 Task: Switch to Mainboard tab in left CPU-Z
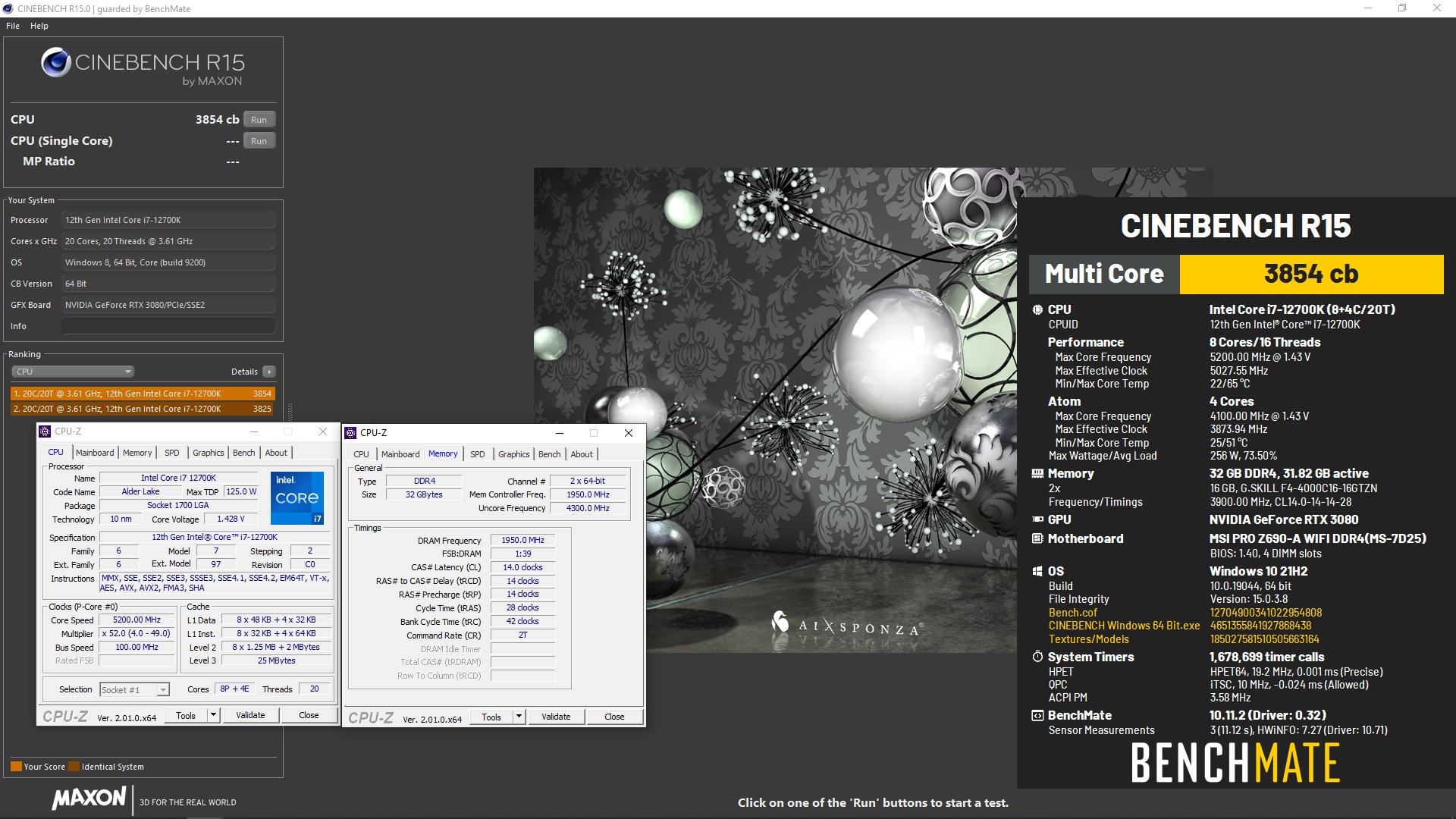(95, 453)
